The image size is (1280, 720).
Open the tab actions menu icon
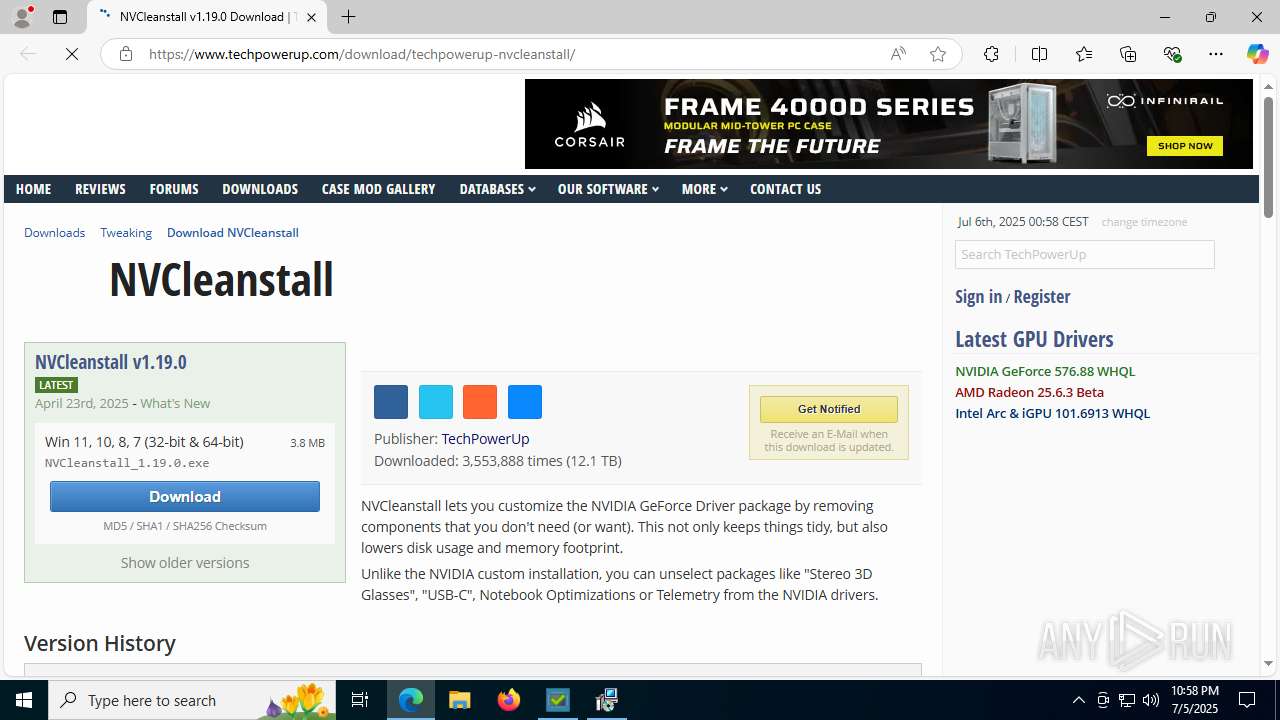click(60, 17)
